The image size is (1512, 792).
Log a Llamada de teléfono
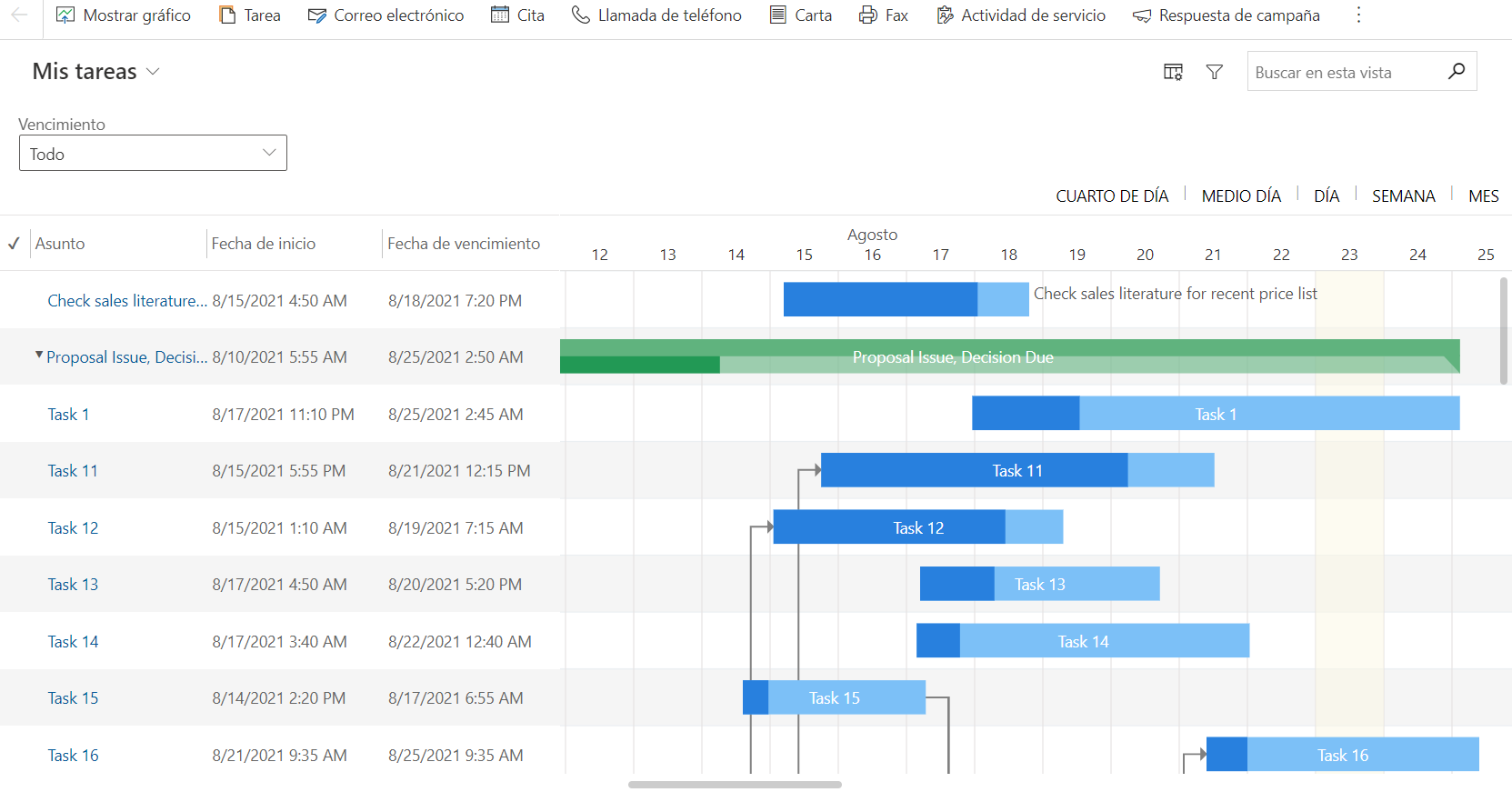click(656, 15)
